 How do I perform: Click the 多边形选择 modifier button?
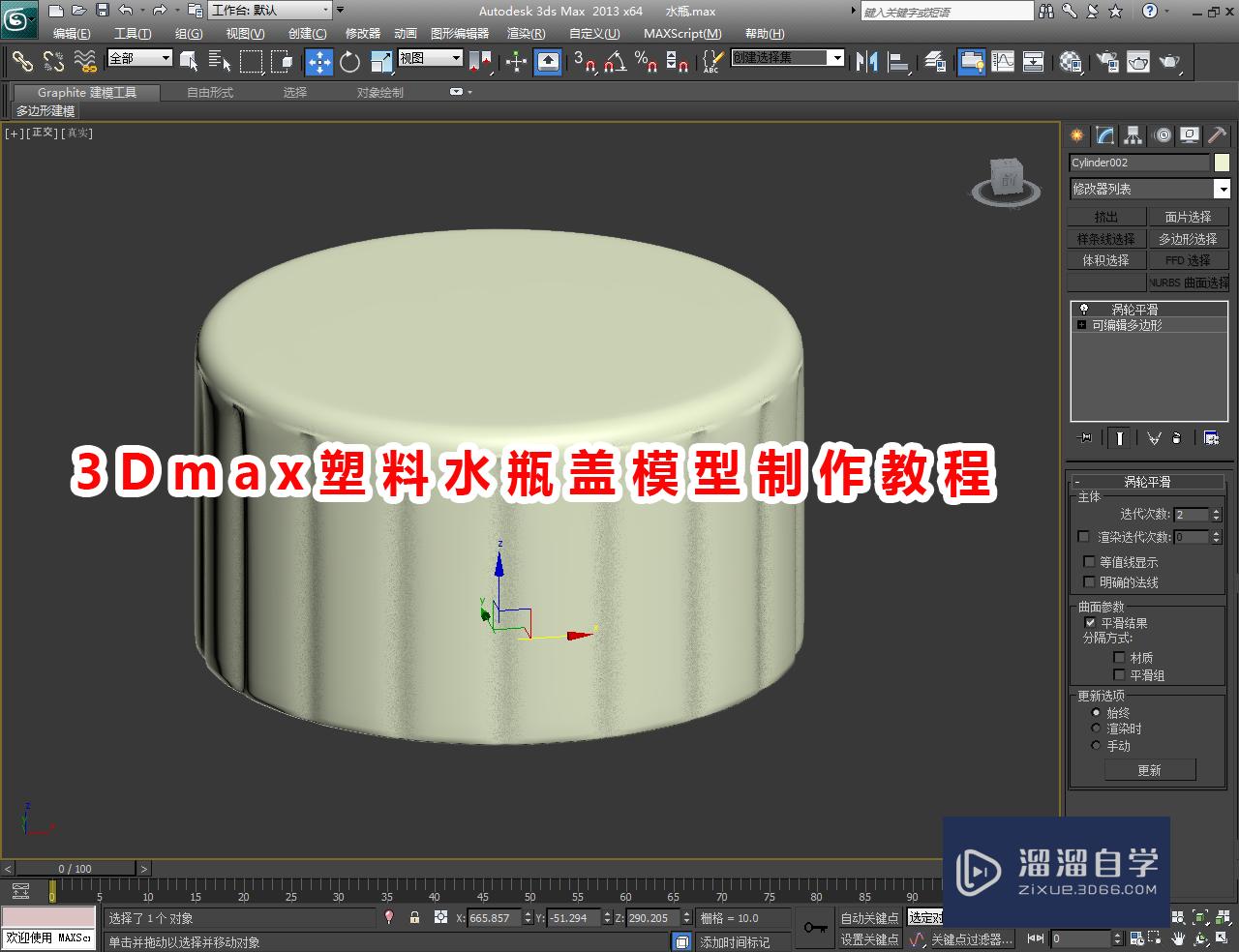1188,238
